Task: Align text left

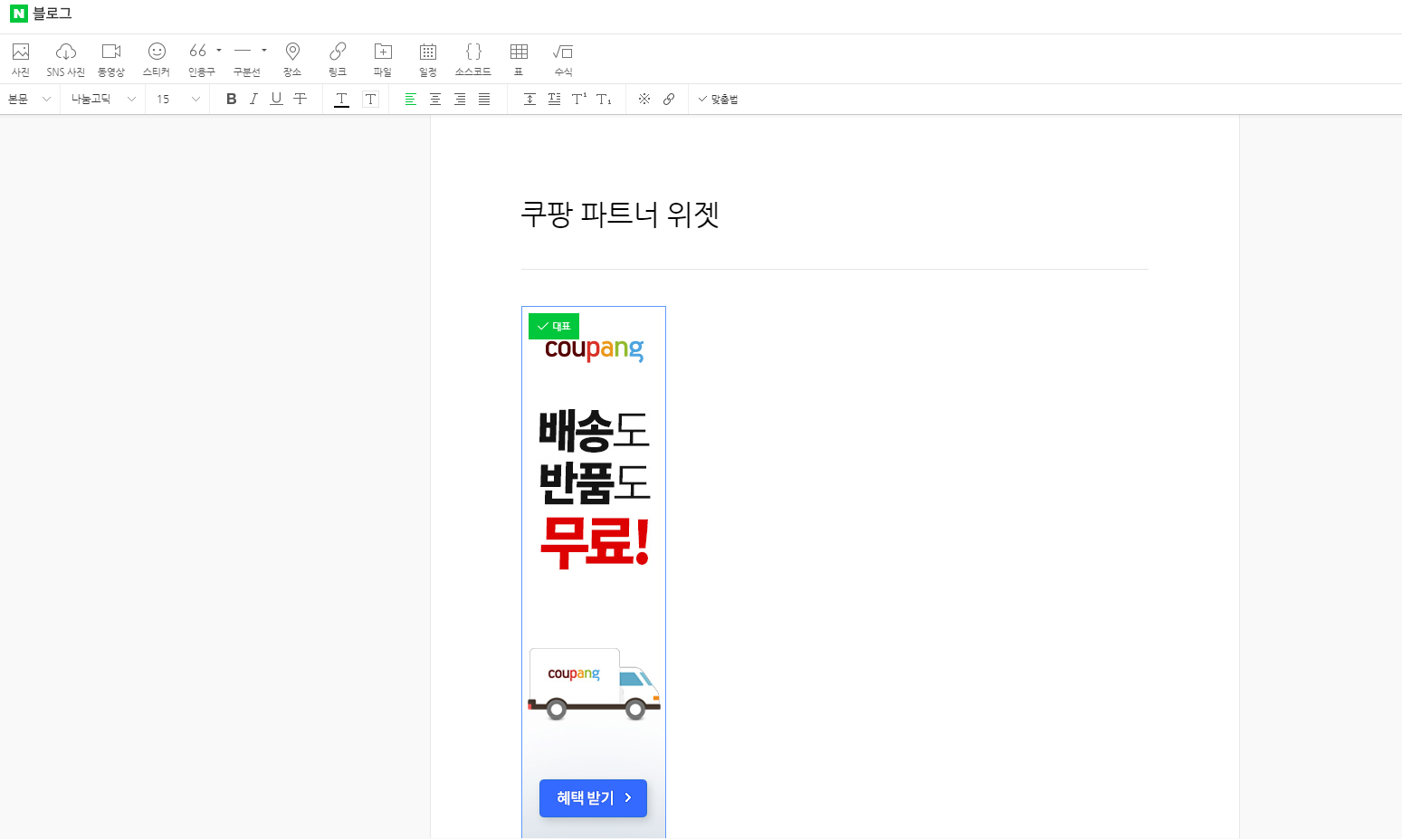Action: 410,100
